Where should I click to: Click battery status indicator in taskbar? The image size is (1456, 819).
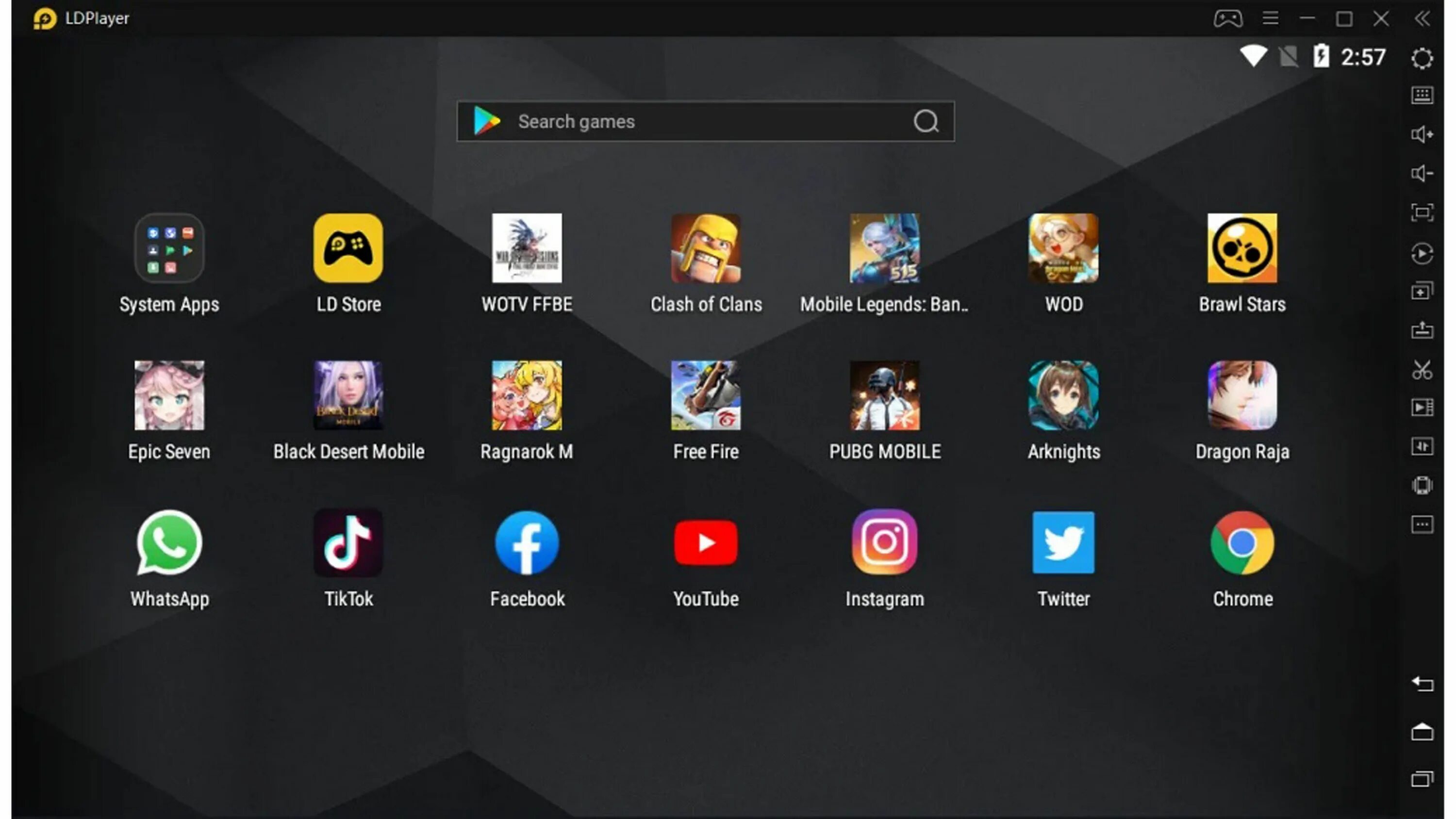pyautogui.click(x=1319, y=57)
